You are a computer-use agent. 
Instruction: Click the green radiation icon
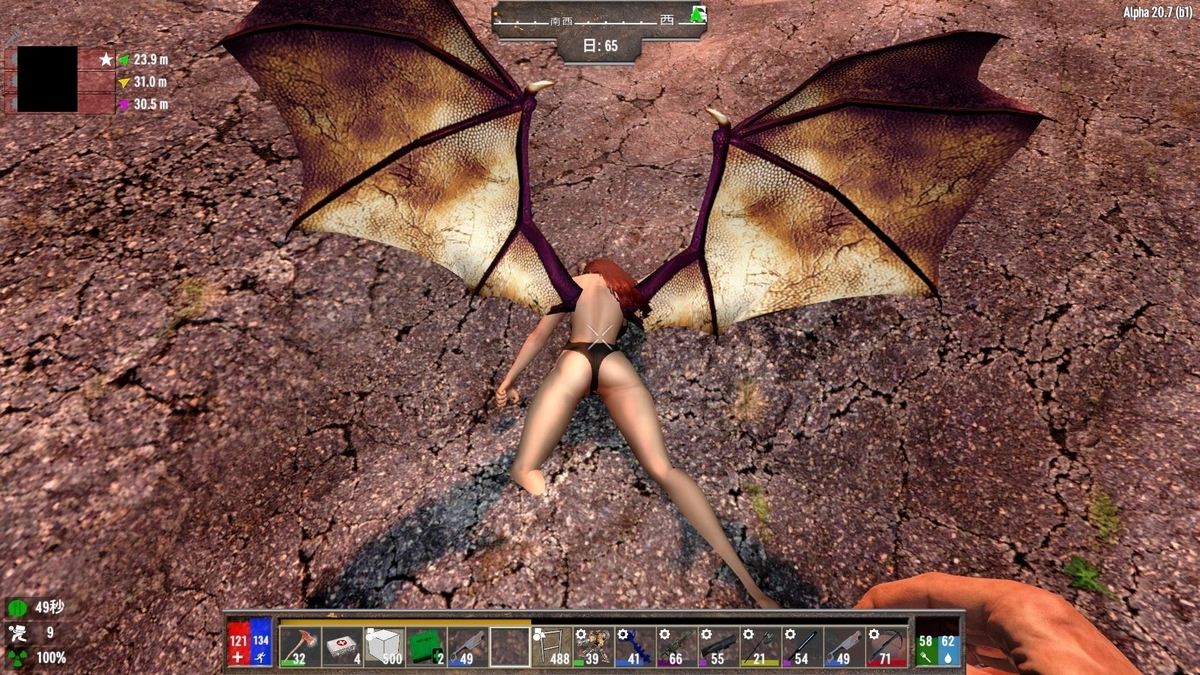(x=17, y=657)
